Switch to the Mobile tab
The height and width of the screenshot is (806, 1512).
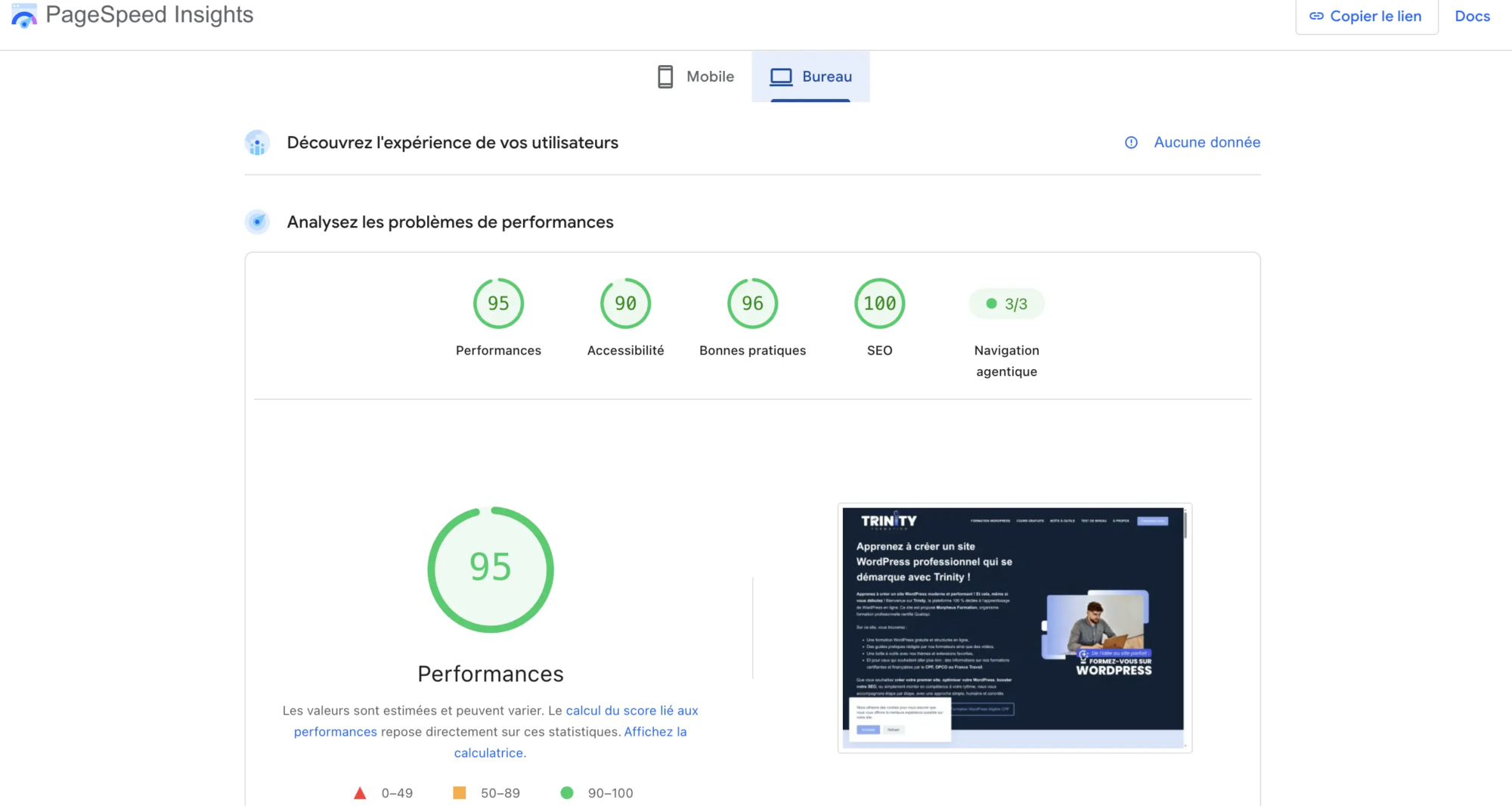tap(696, 76)
